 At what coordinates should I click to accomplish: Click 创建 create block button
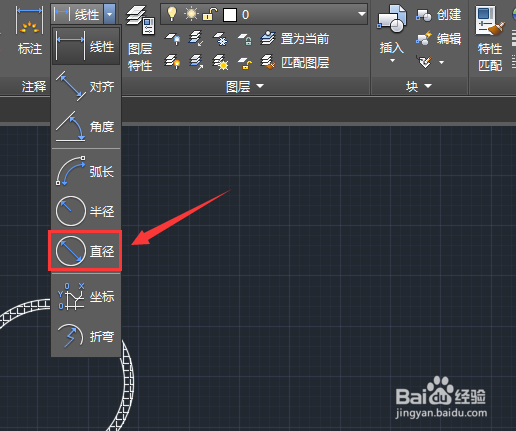point(439,15)
